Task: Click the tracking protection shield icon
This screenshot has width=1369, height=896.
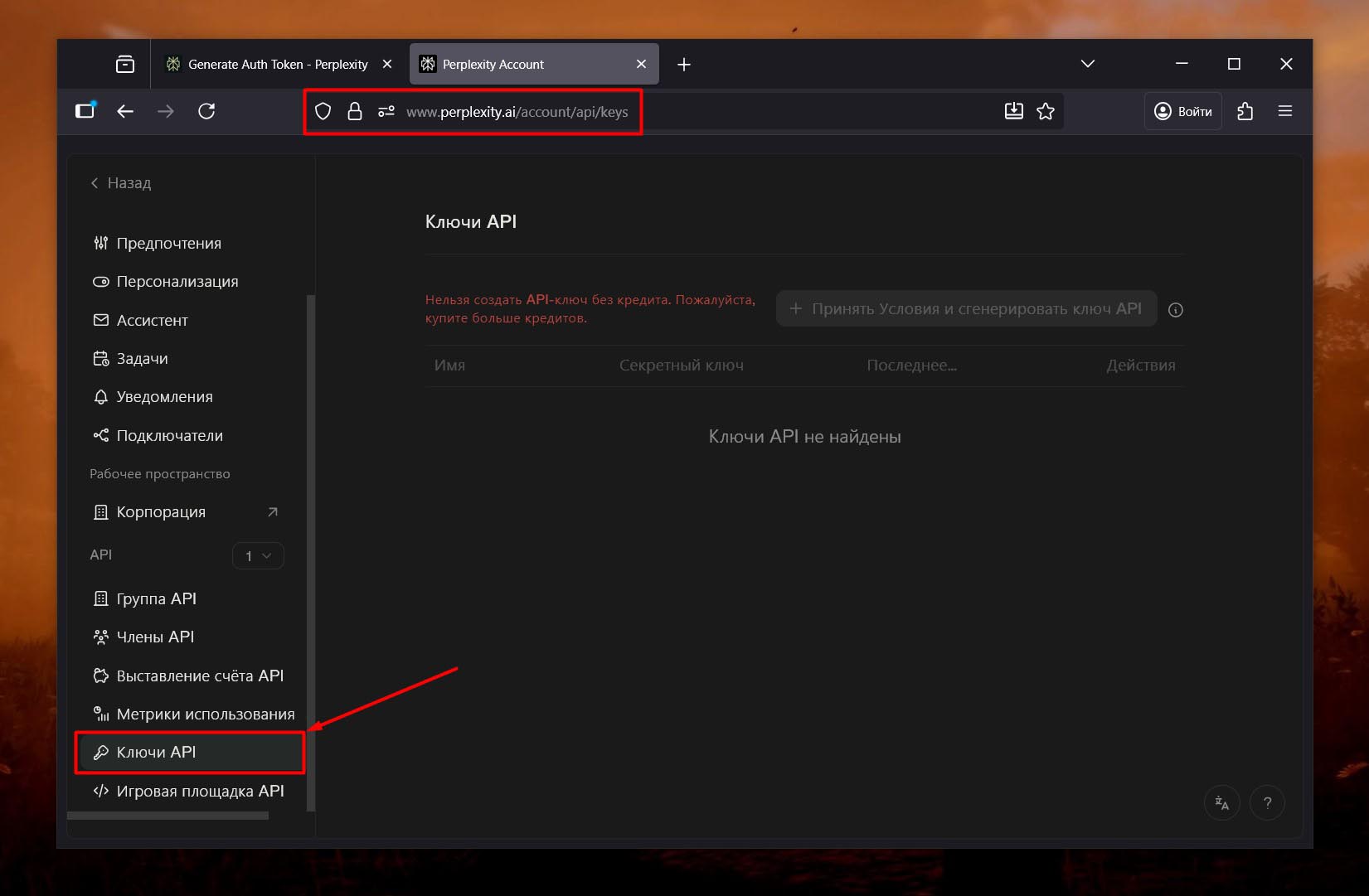Action: (x=323, y=111)
